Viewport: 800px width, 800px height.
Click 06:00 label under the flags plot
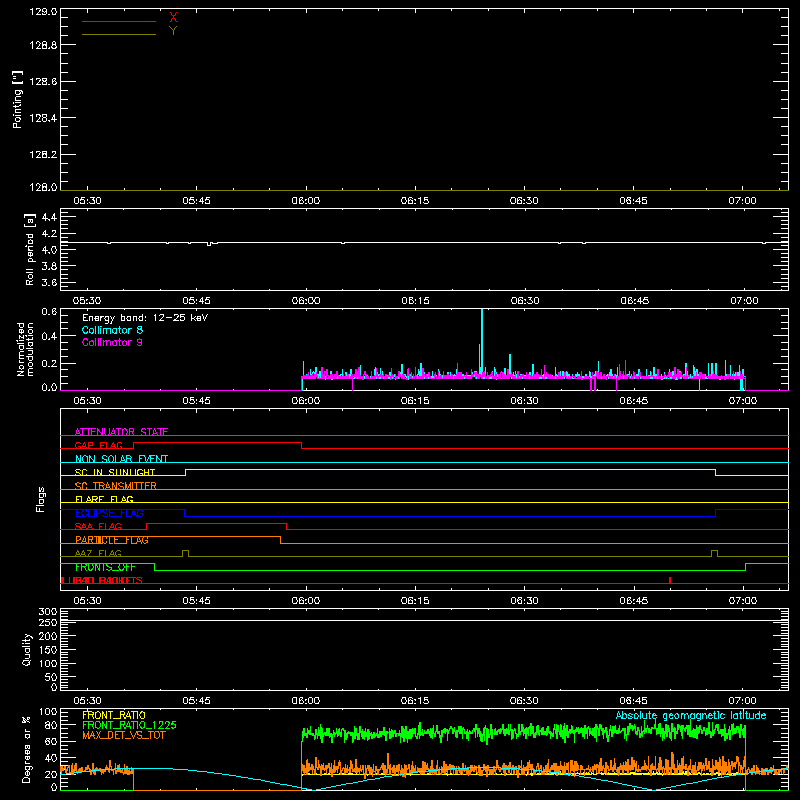pyautogui.click(x=306, y=601)
